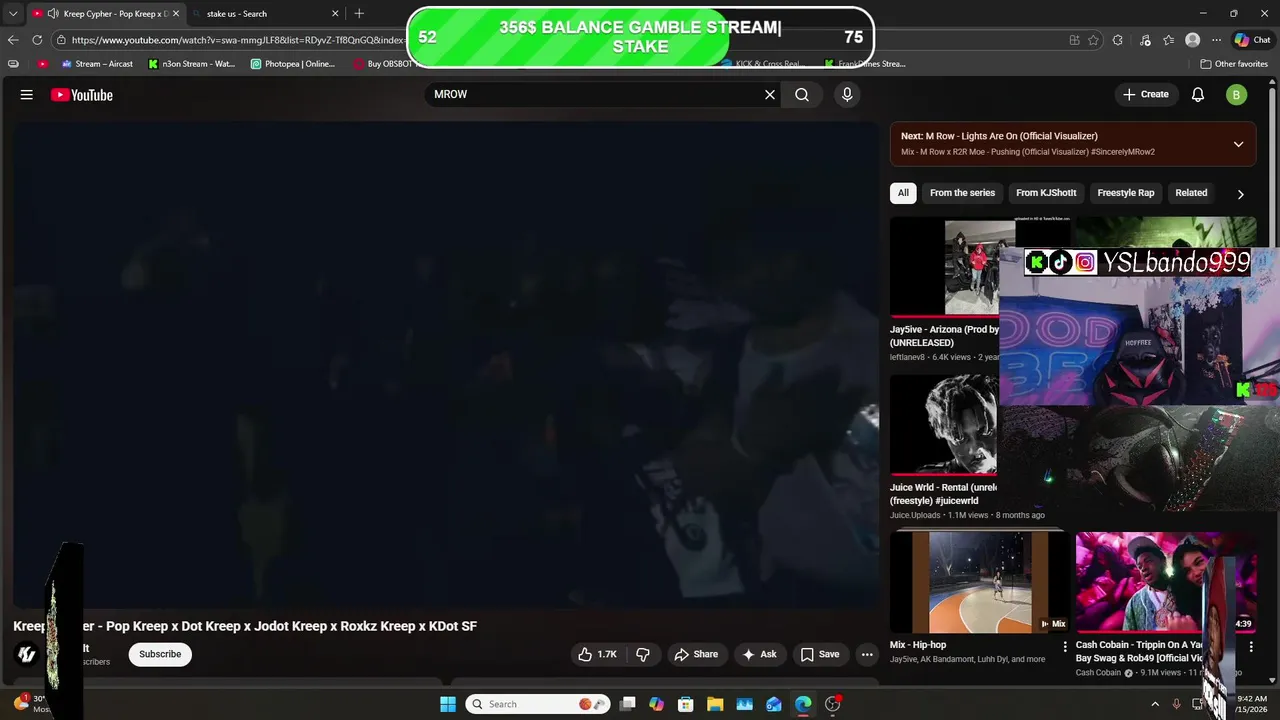Open the Jay5ive Arizona video thumbnail

point(945,267)
